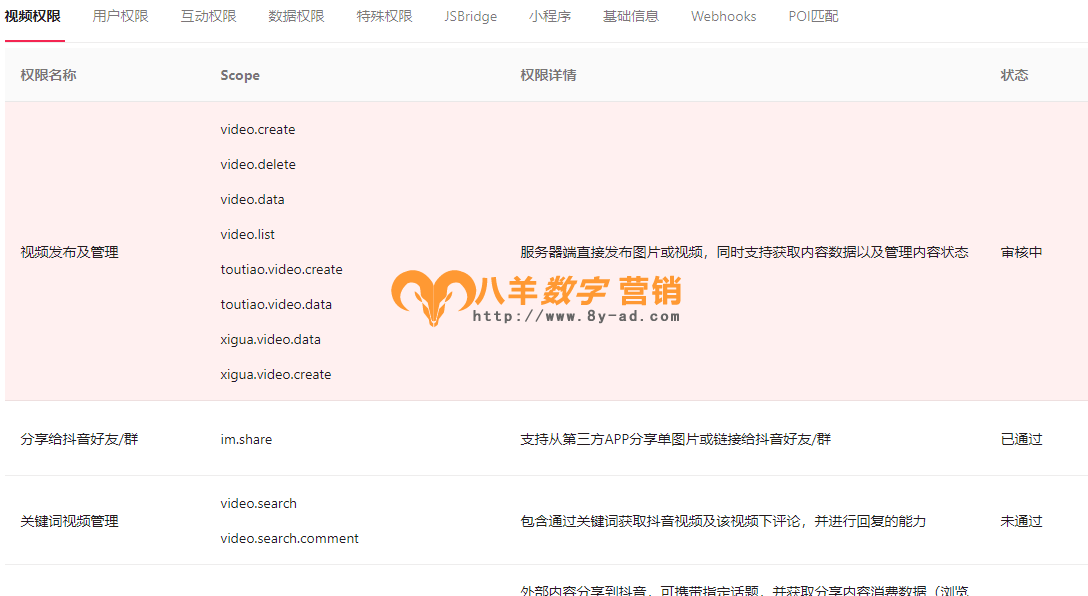Click the 已通过 status
The width and height of the screenshot is (1088, 596).
click(1021, 439)
